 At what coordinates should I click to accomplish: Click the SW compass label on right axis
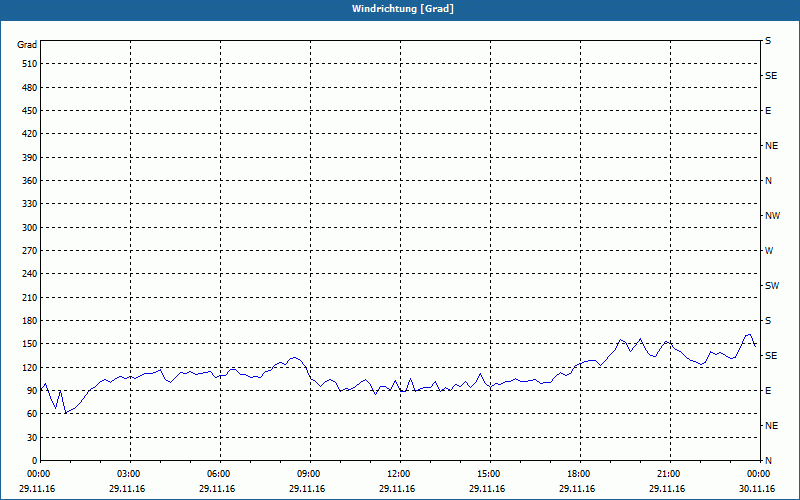pos(772,286)
